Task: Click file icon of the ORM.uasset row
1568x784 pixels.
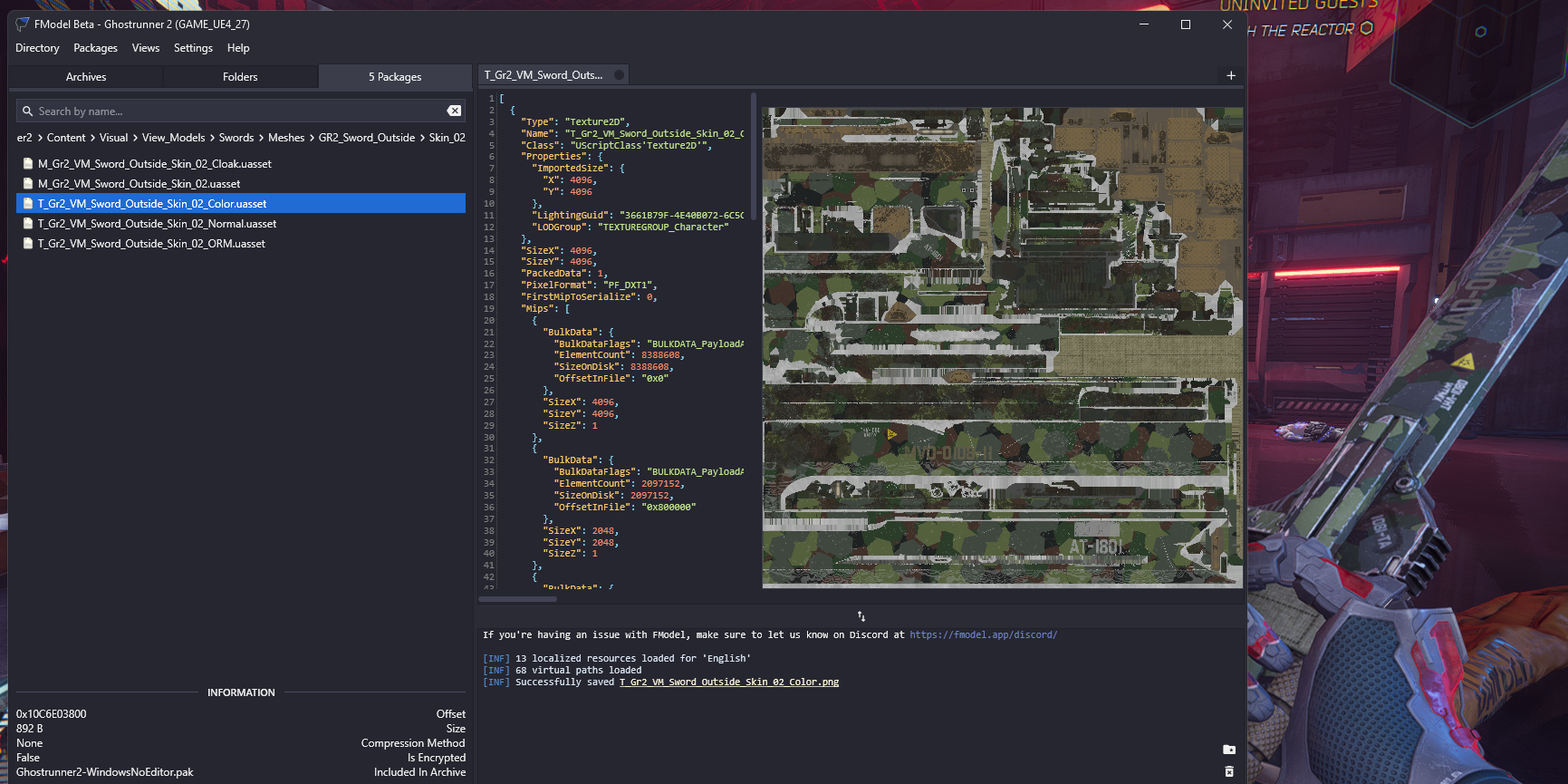Action: [28, 244]
